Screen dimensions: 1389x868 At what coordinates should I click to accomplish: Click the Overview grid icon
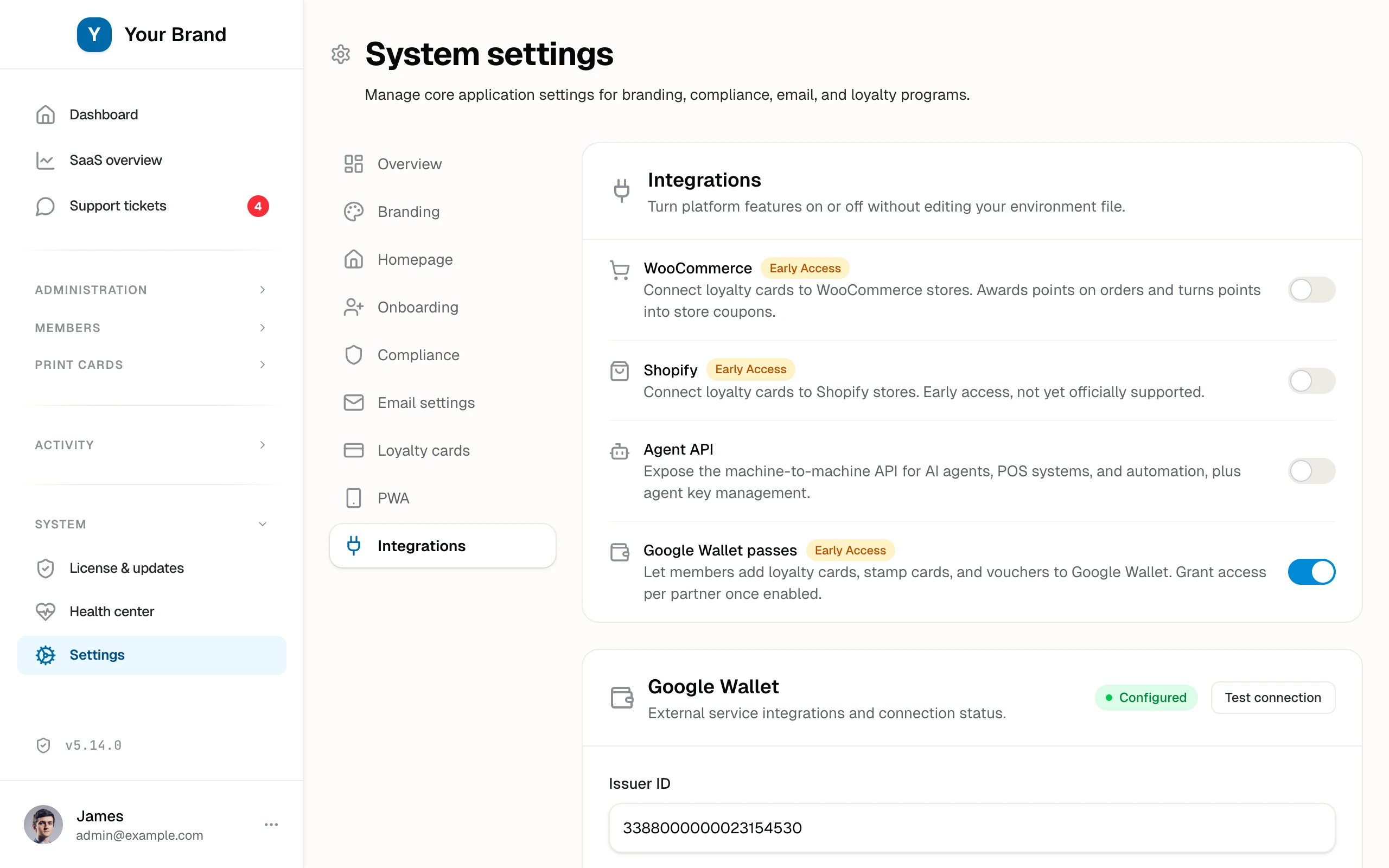point(354,164)
